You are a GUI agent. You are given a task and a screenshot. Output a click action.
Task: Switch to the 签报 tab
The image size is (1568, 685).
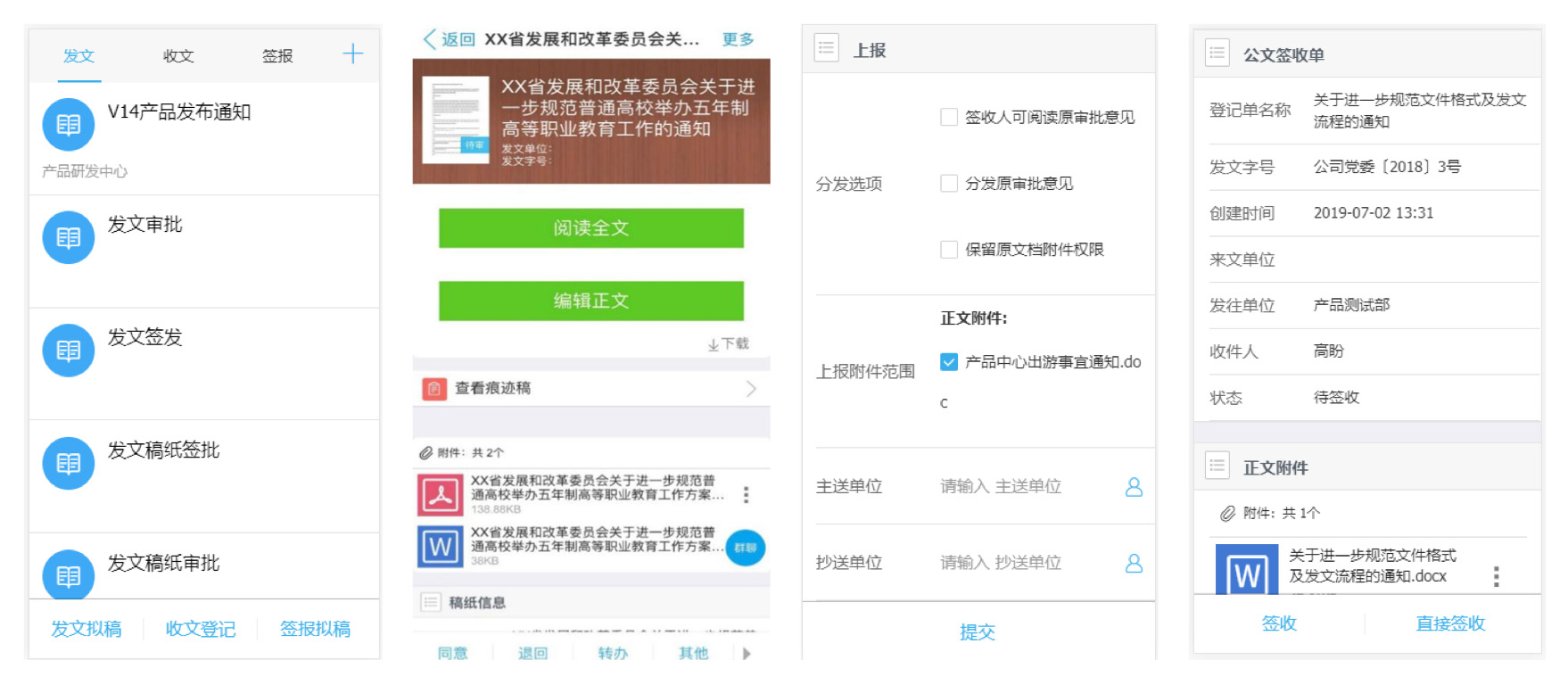coord(277,56)
